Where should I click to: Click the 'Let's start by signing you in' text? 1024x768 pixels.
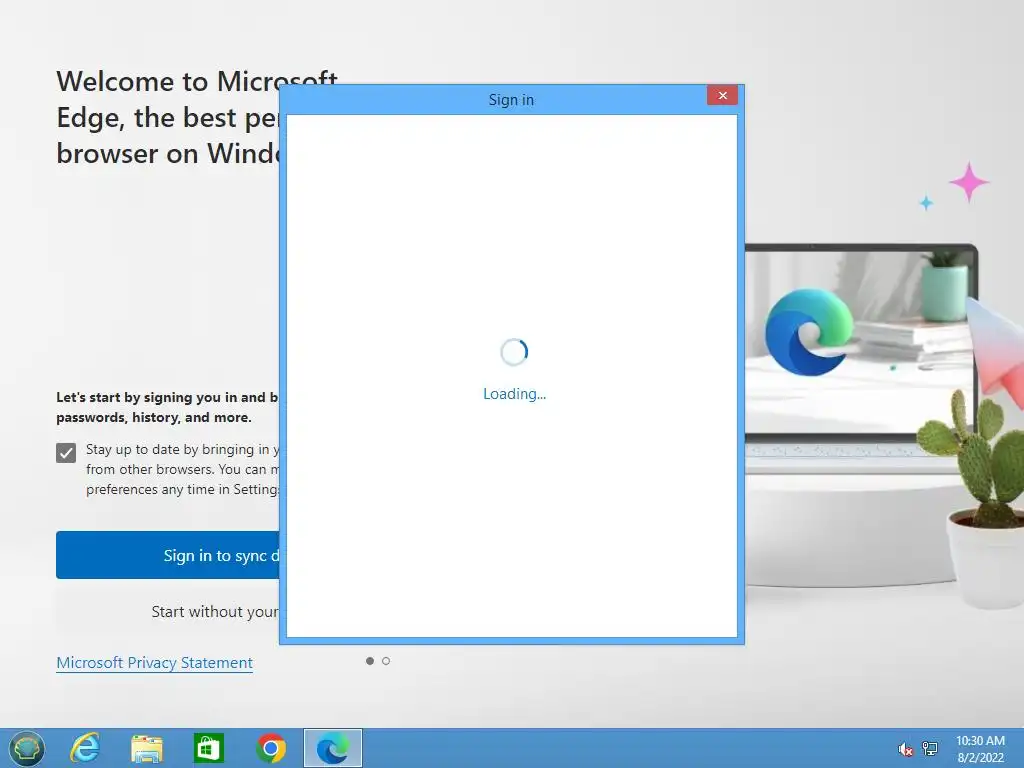(167, 407)
